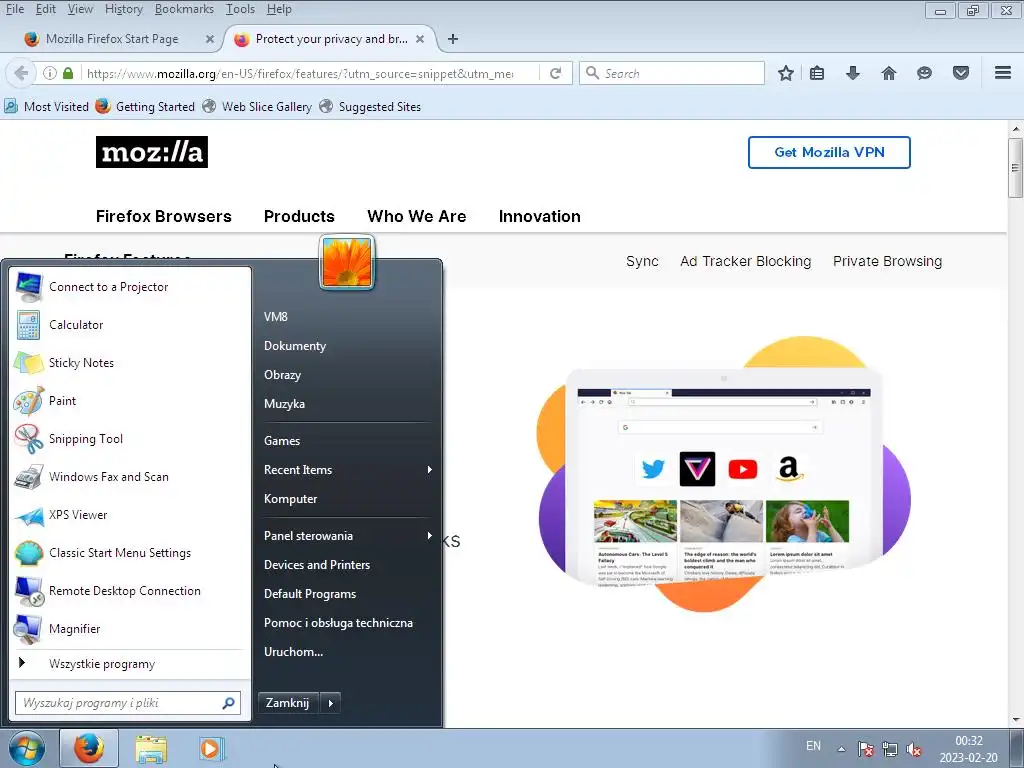Click the Firefox Search box
Screen dimensions: 1024x768
pos(672,73)
